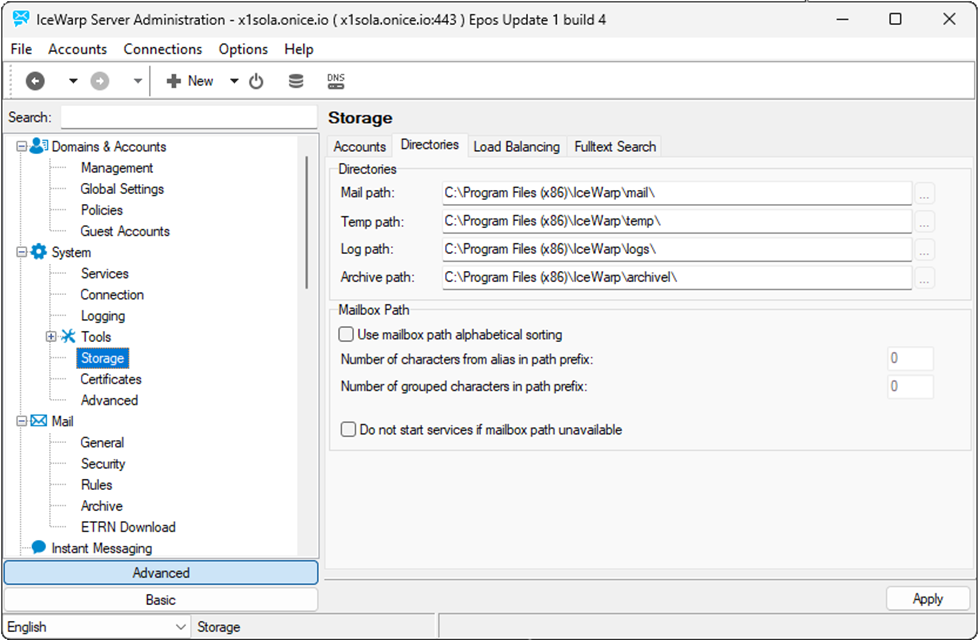Open the English language dropdown
The height and width of the screenshot is (640, 980).
(x=96, y=627)
